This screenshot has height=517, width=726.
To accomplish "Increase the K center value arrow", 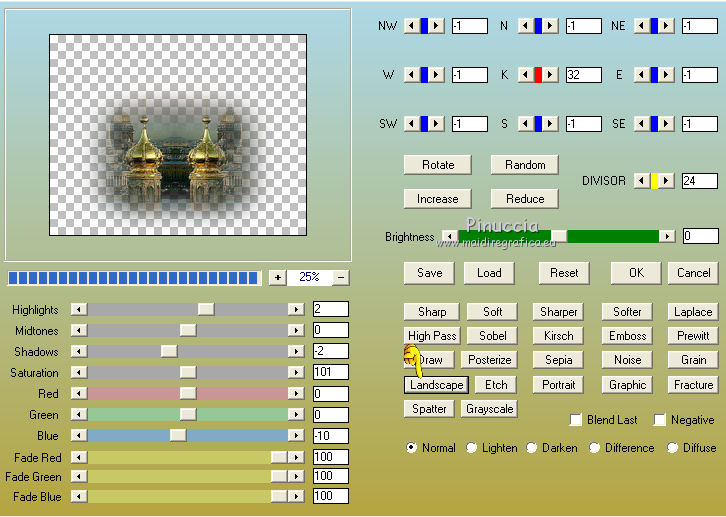I will click(550, 75).
